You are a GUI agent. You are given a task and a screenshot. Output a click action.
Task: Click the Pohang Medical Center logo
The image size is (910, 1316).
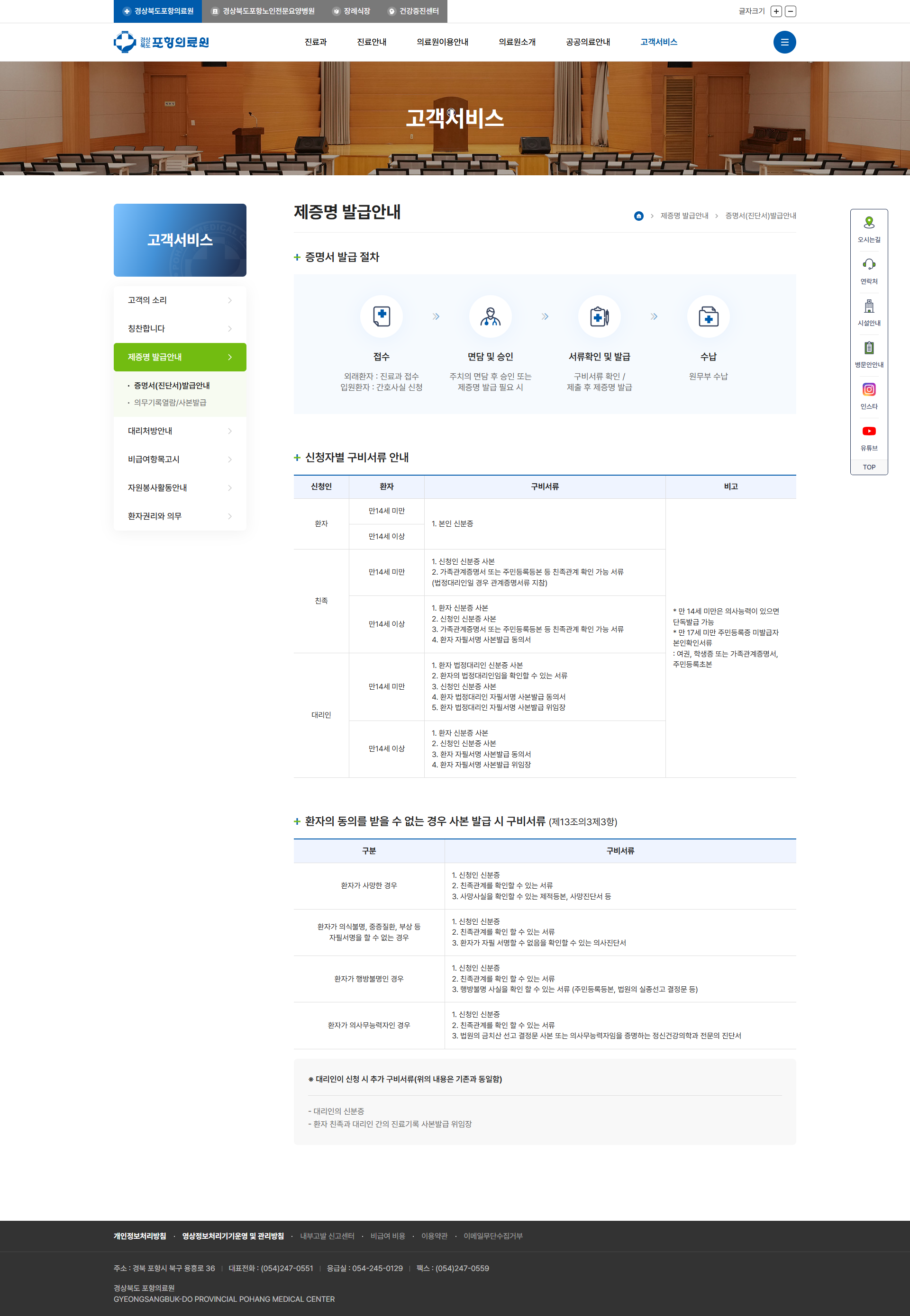pyautogui.click(x=161, y=42)
